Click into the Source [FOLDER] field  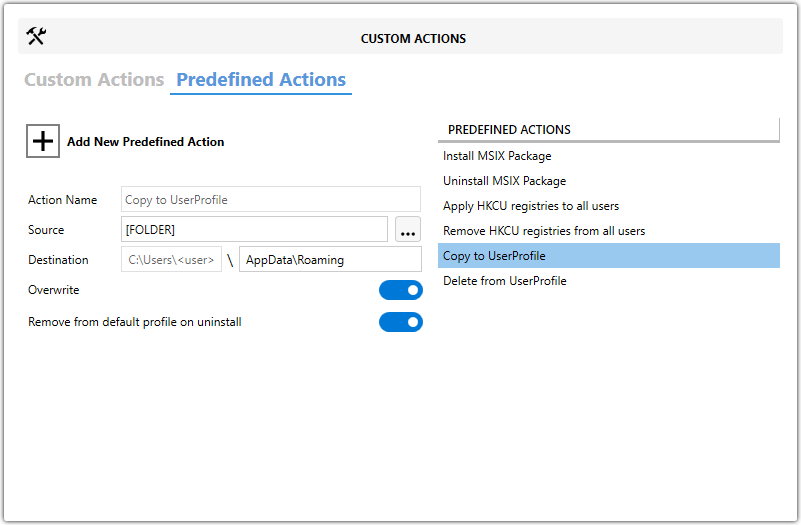click(x=254, y=229)
